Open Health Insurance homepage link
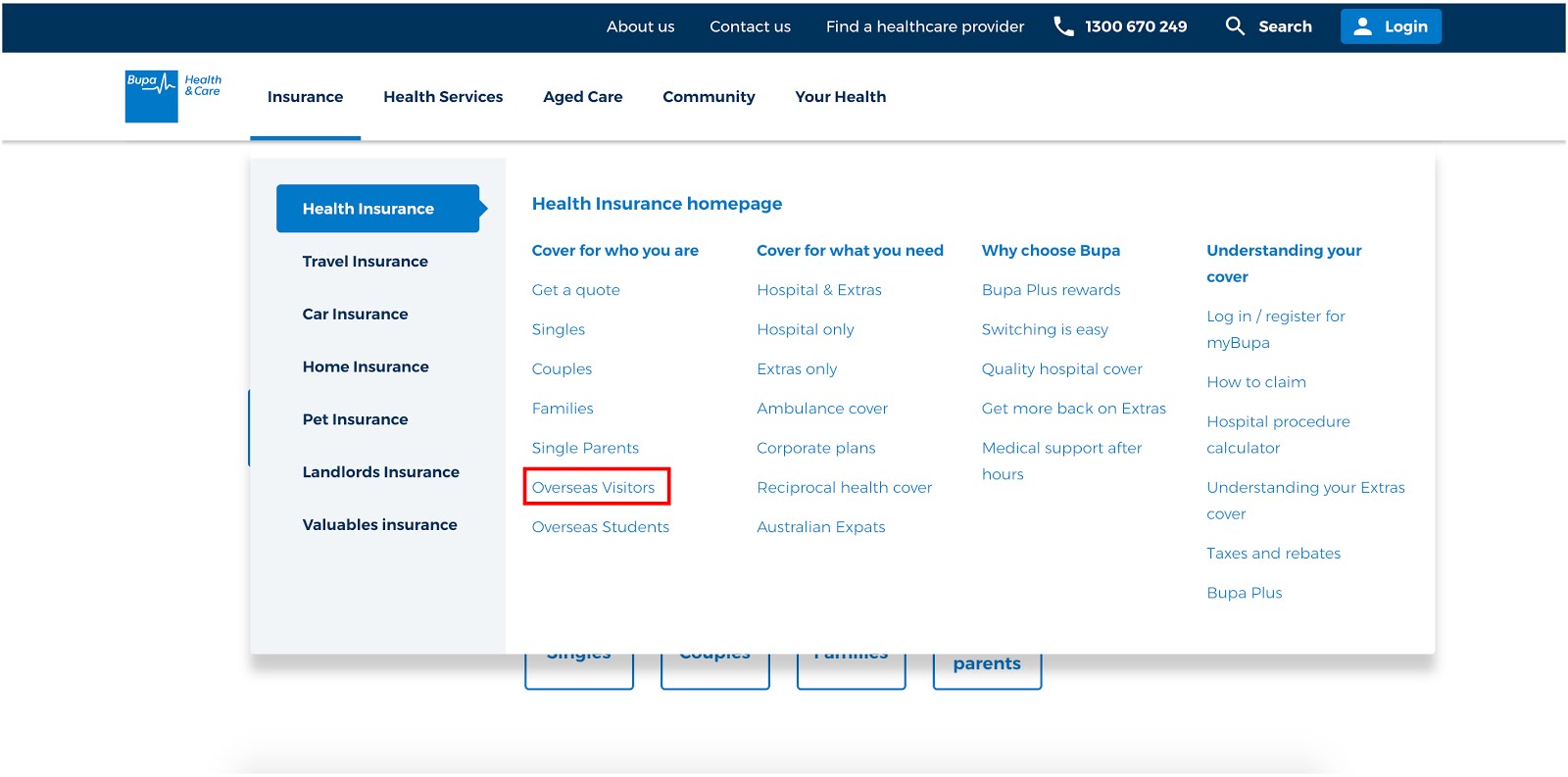Screen dimensions: 1568x777 (657, 204)
